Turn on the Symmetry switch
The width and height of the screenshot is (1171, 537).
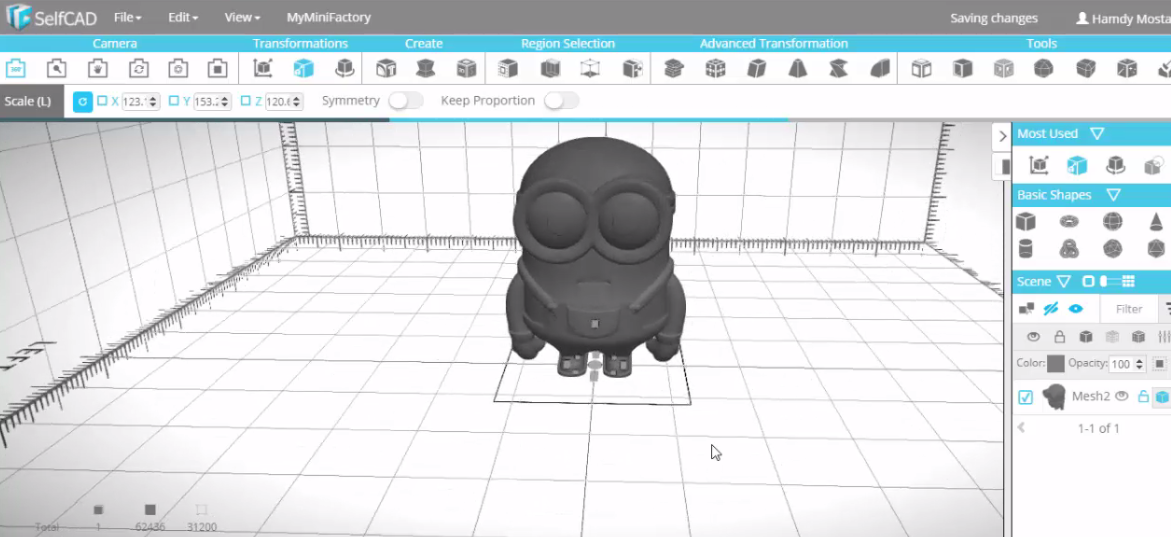click(x=406, y=100)
